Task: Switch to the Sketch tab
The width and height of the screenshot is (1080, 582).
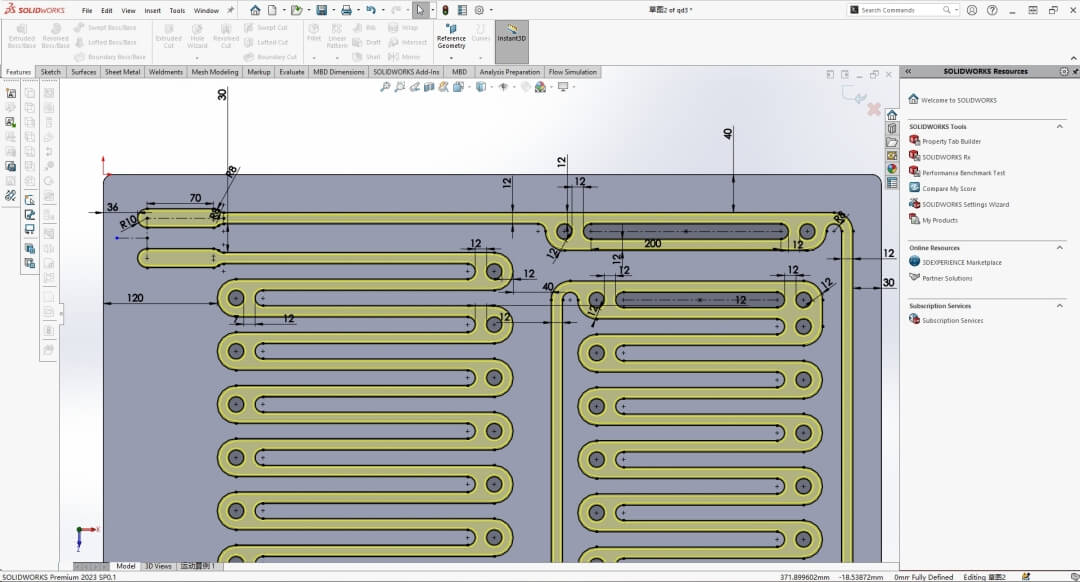Action: point(51,72)
